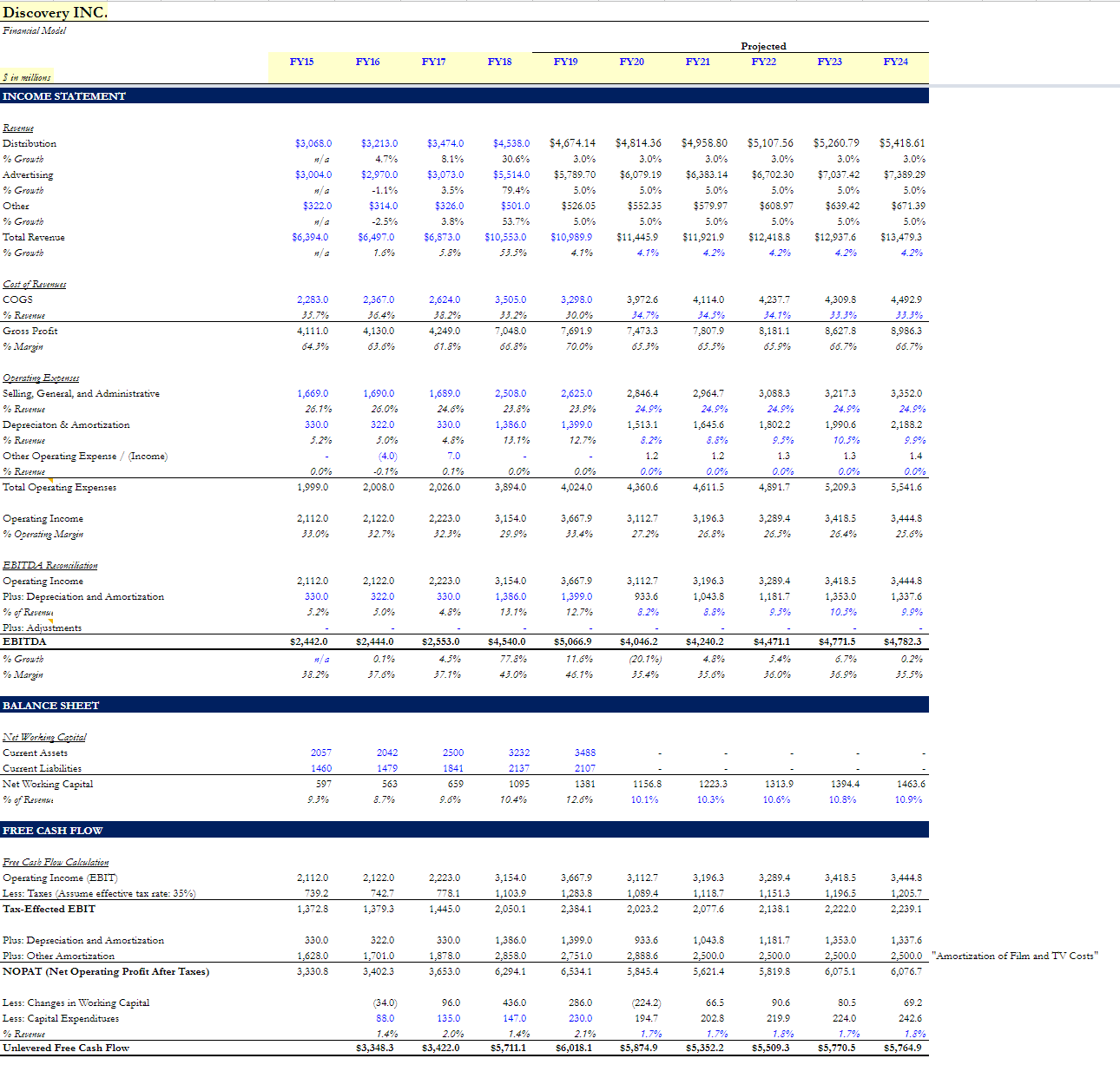Select the FY21 column header
The height and width of the screenshot is (1065, 1120).
click(x=698, y=62)
